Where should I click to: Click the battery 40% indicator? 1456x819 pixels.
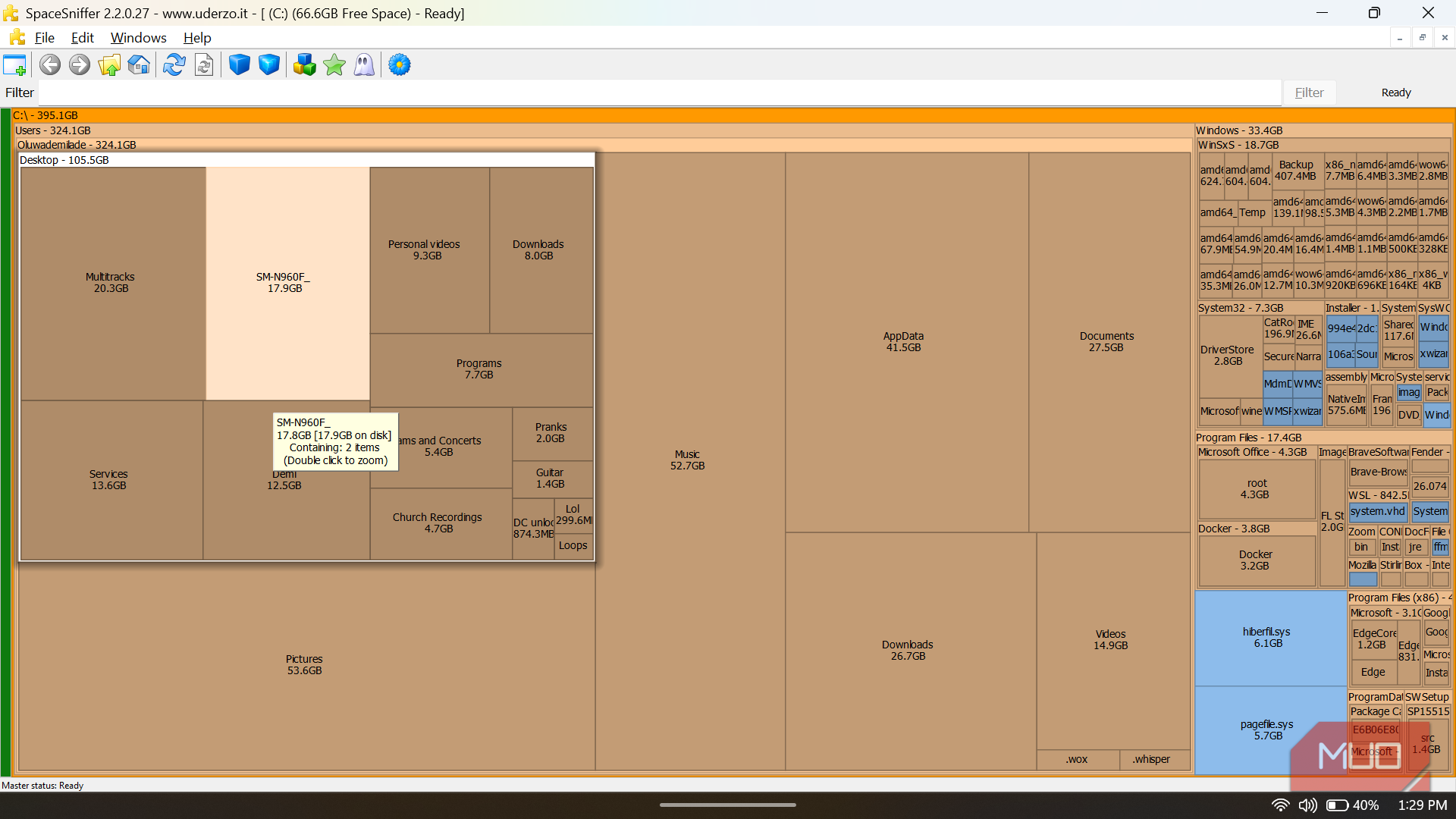pos(1352,805)
